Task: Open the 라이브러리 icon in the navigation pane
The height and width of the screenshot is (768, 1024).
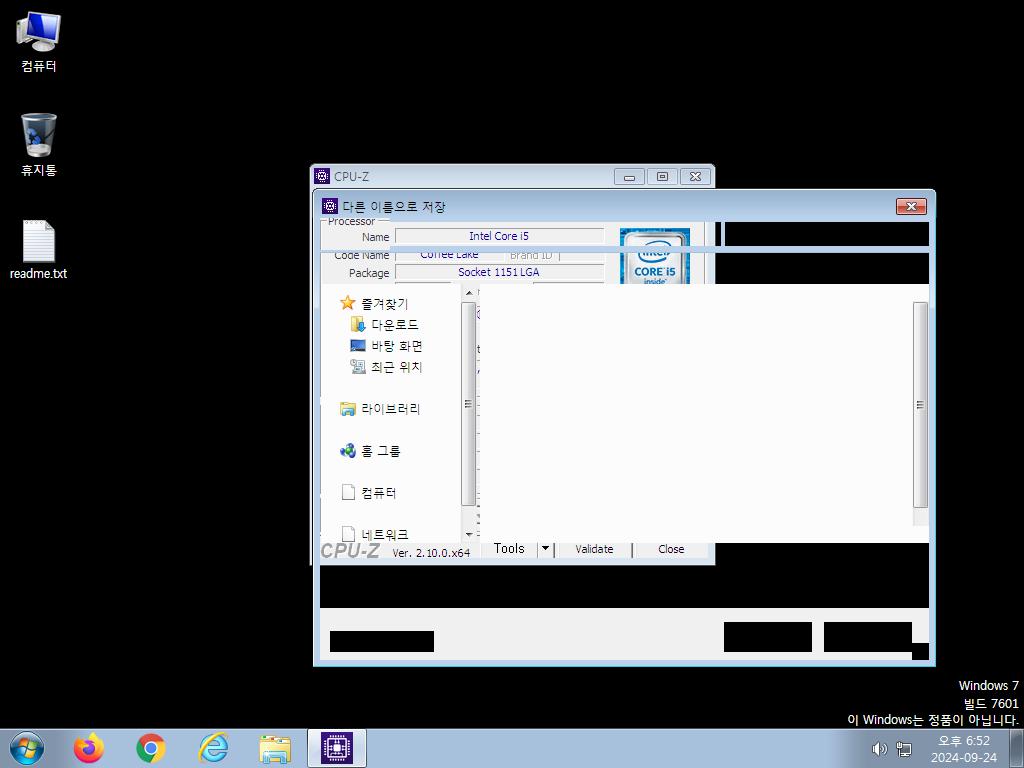Action: (x=347, y=409)
